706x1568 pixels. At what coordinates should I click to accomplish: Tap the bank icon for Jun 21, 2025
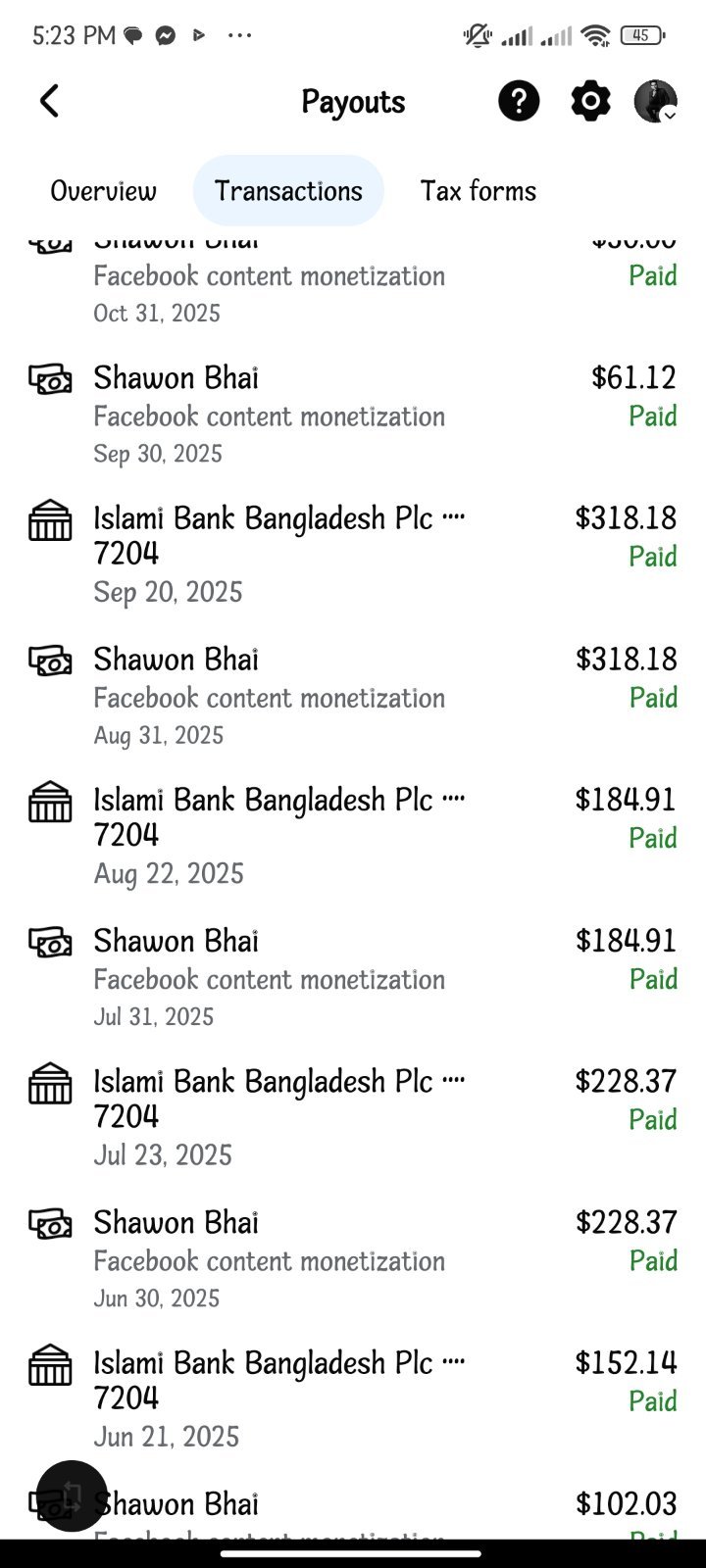coord(50,1364)
